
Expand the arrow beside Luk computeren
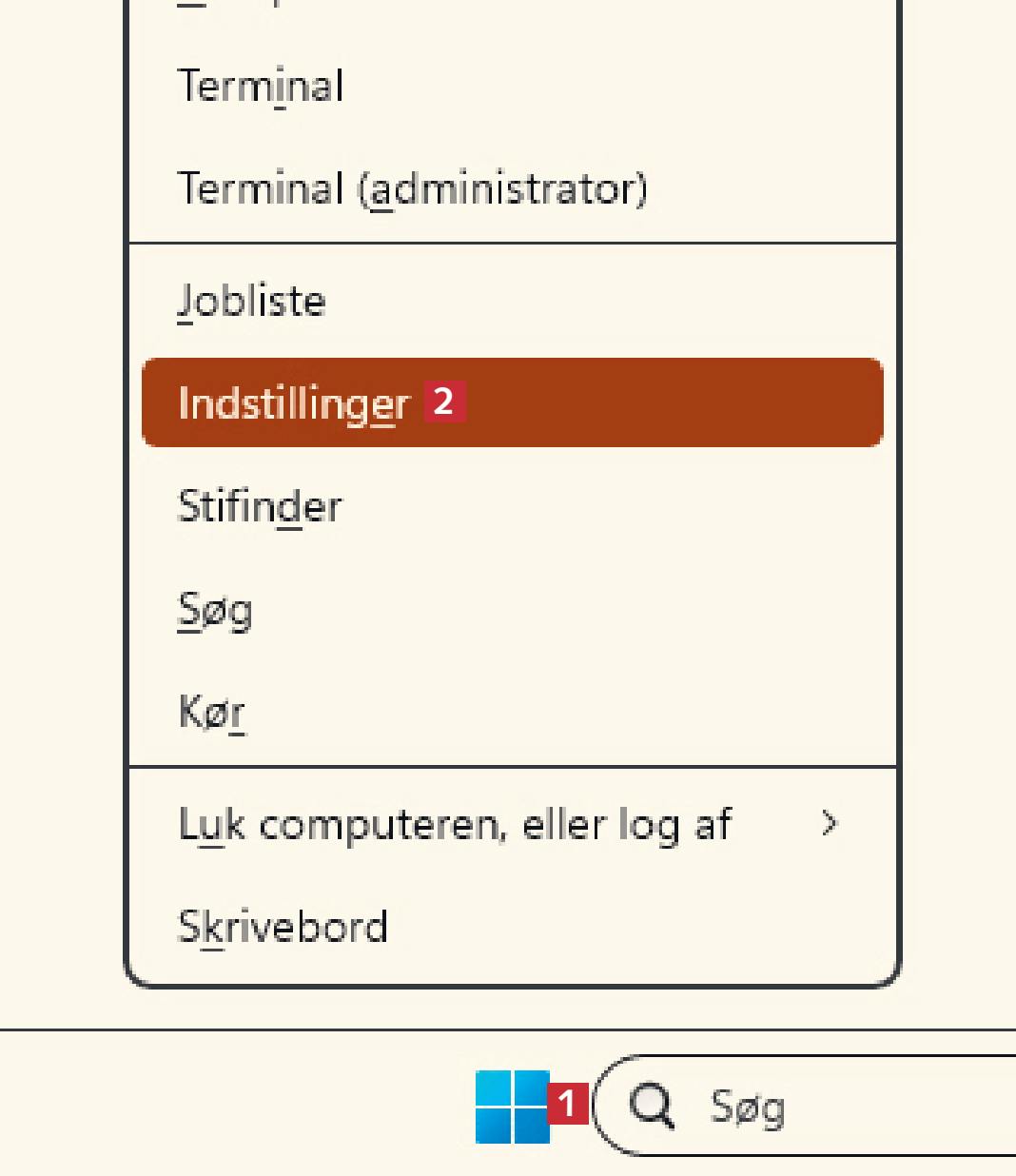coord(829,823)
